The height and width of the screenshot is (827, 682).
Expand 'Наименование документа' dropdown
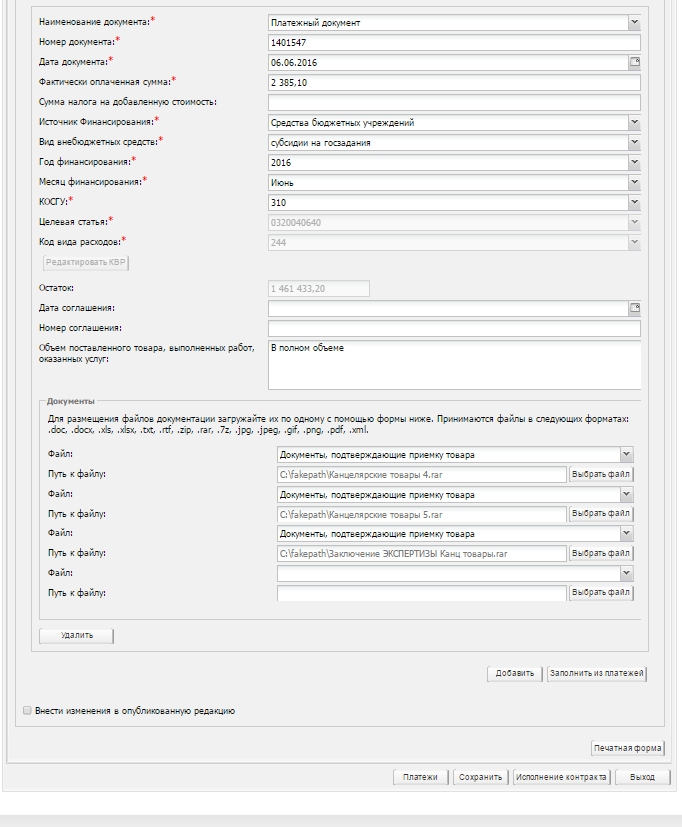pyautogui.click(x=633, y=21)
